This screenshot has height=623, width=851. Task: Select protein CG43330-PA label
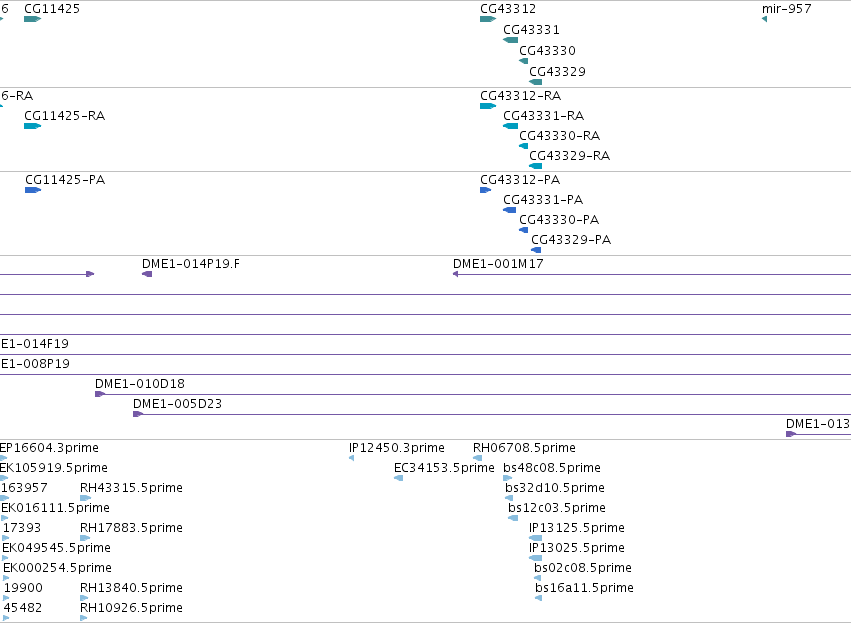[x=559, y=220]
